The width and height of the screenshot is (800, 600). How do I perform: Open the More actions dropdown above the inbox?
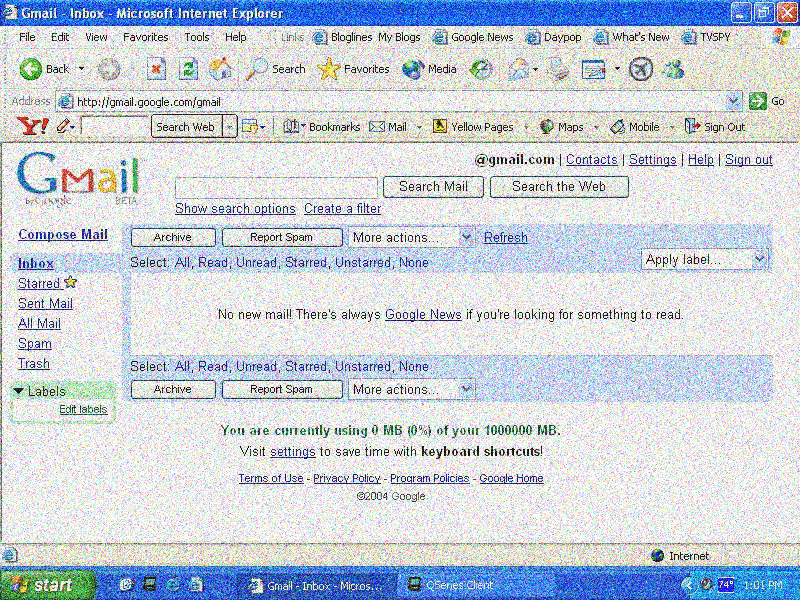[411, 237]
